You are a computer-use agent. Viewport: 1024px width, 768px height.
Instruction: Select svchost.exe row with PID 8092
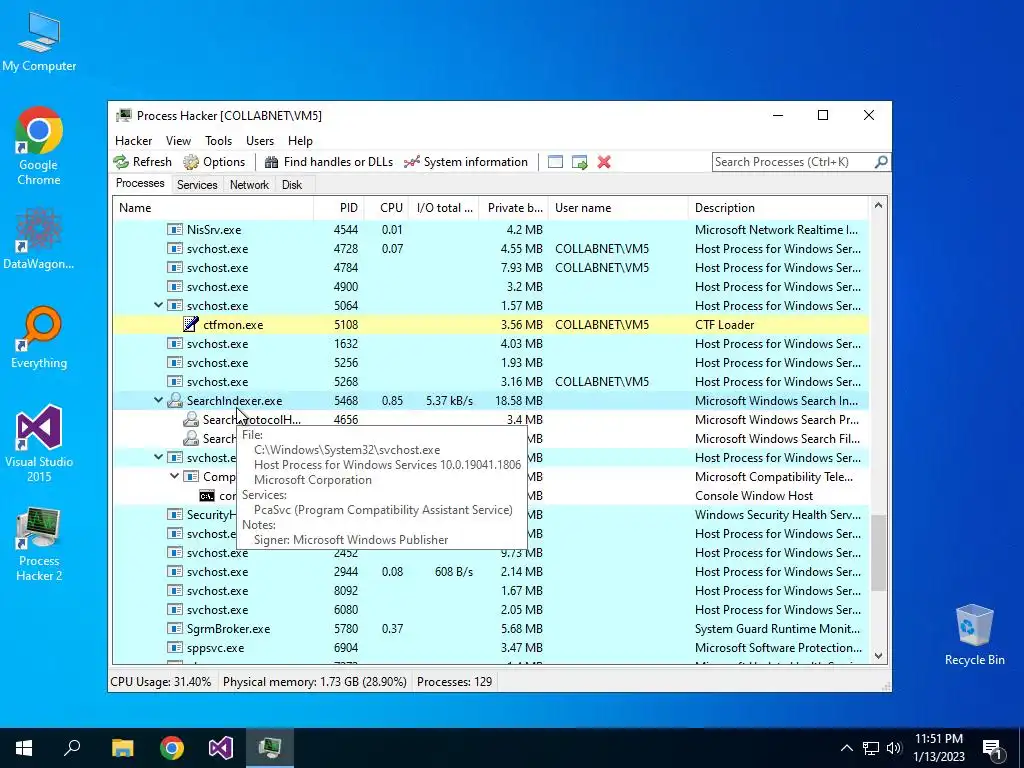pyautogui.click(x=490, y=590)
